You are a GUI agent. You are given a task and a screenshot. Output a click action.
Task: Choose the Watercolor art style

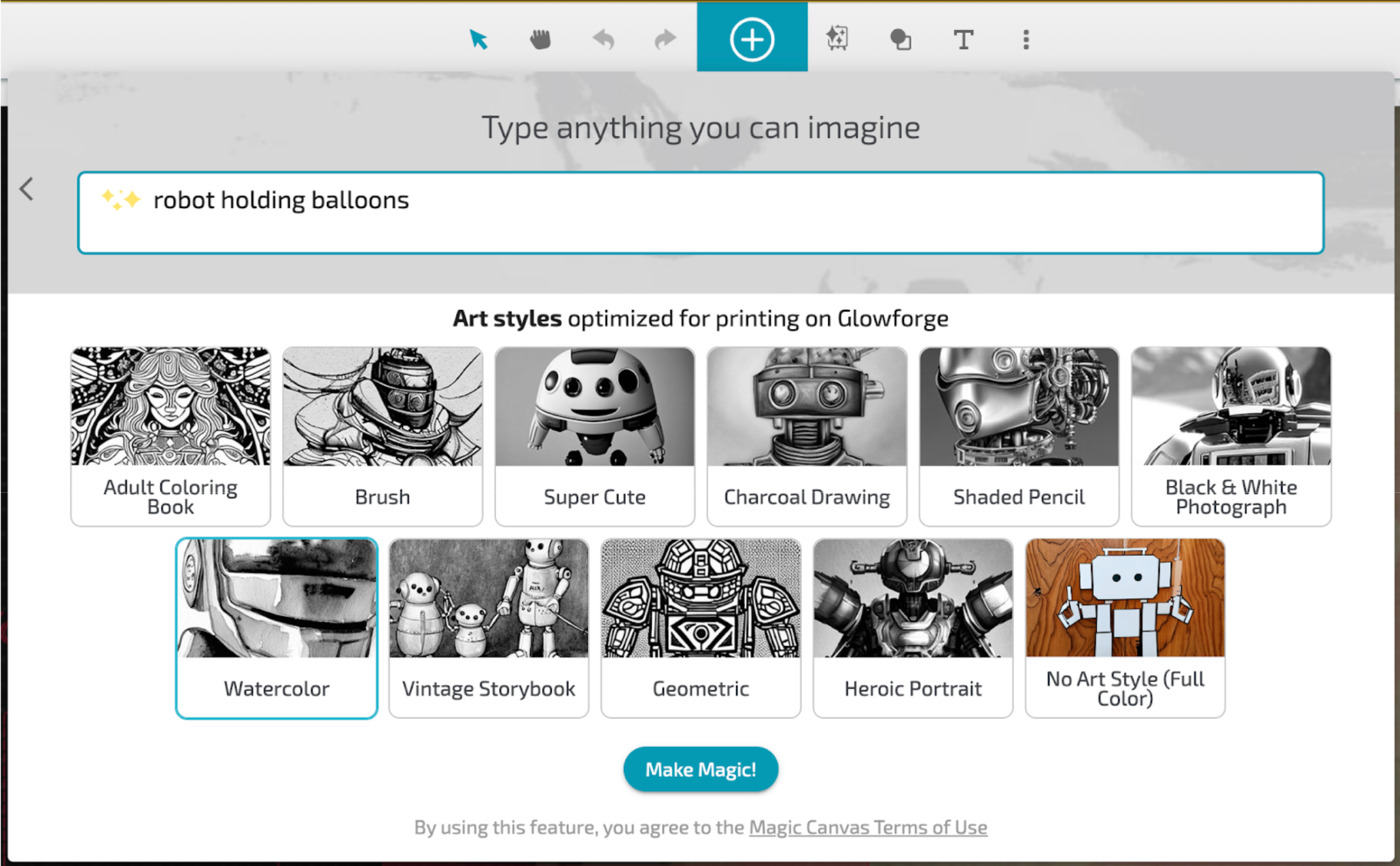[x=277, y=627]
